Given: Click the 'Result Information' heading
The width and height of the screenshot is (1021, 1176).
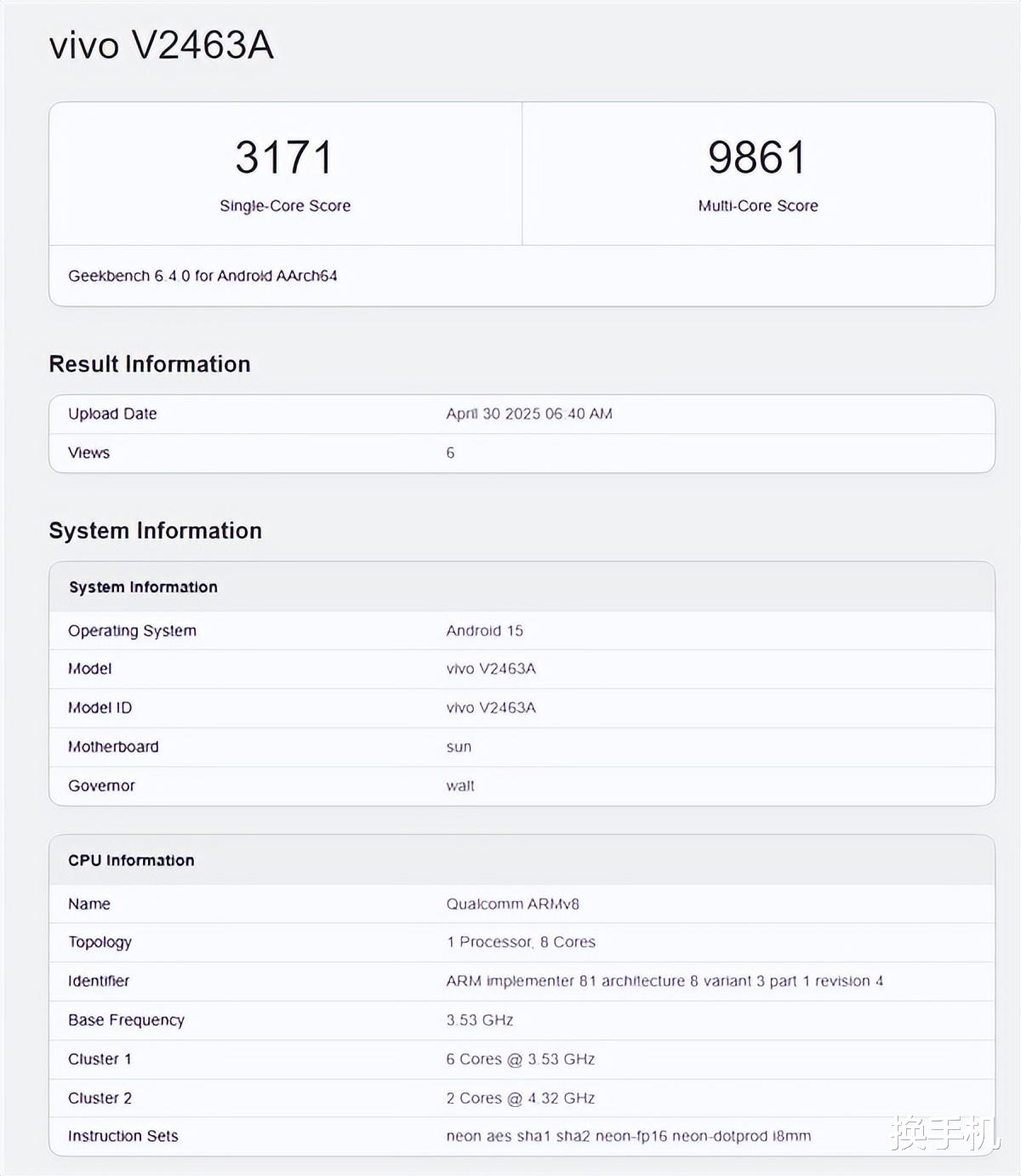Looking at the screenshot, I should [x=150, y=364].
